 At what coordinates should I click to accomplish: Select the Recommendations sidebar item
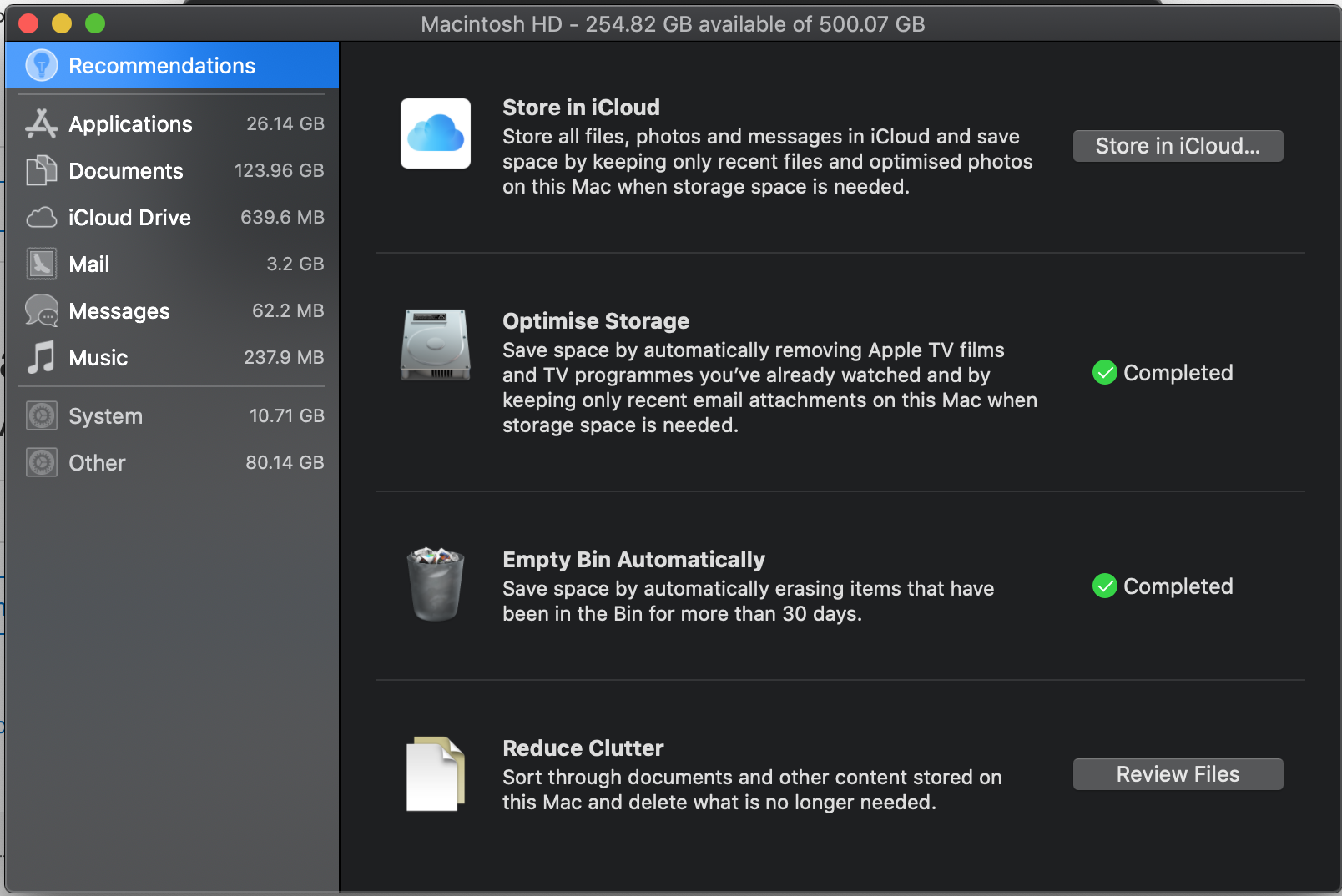pos(162,66)
